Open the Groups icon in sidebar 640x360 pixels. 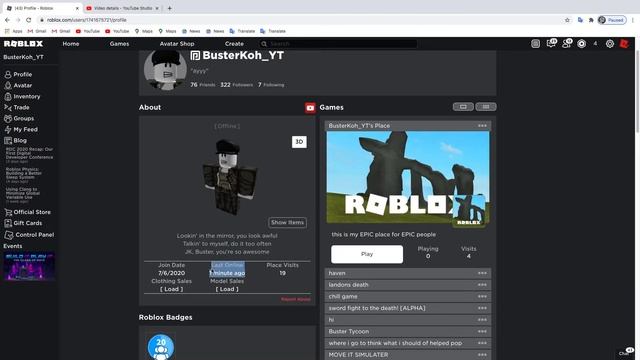[x=8, y=118]
